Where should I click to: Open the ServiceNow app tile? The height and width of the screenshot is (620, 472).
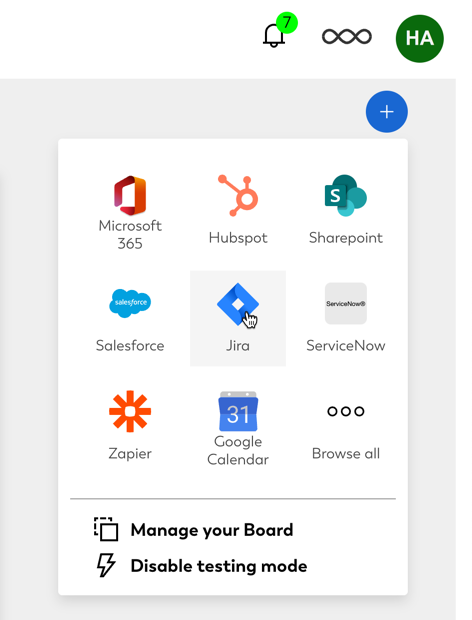(346, 319)
